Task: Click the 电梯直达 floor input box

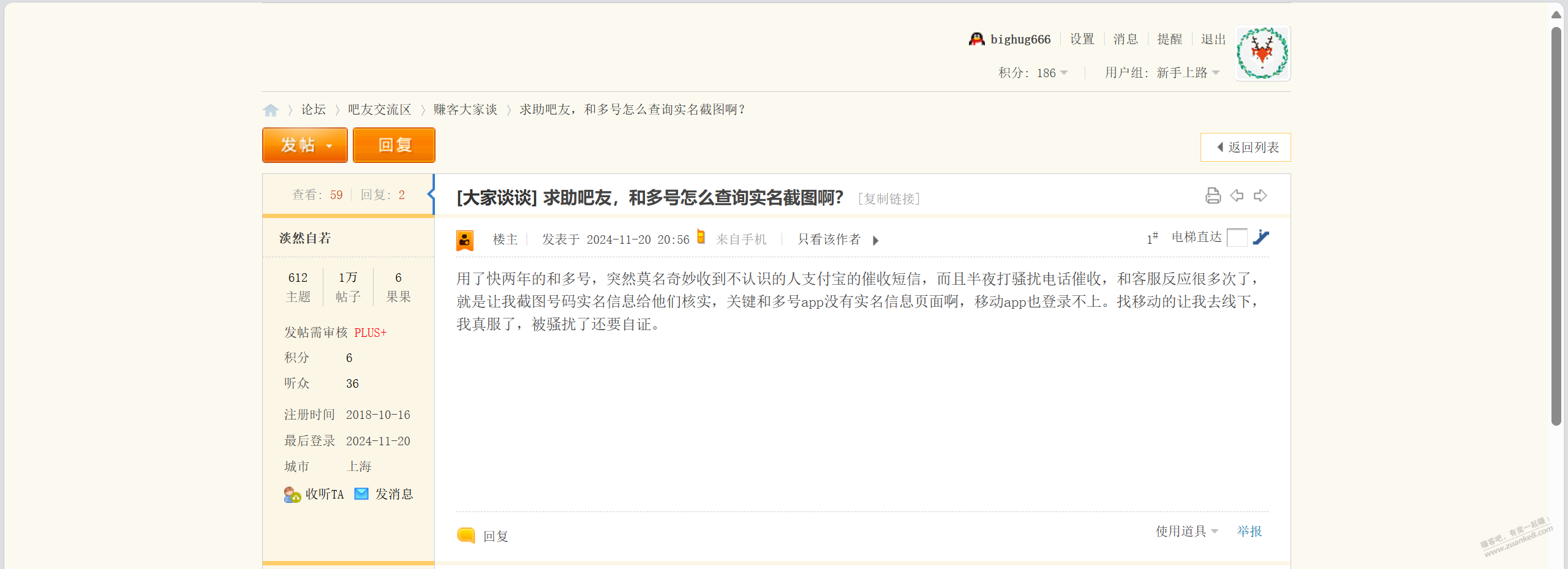Action: (1237, 238)
